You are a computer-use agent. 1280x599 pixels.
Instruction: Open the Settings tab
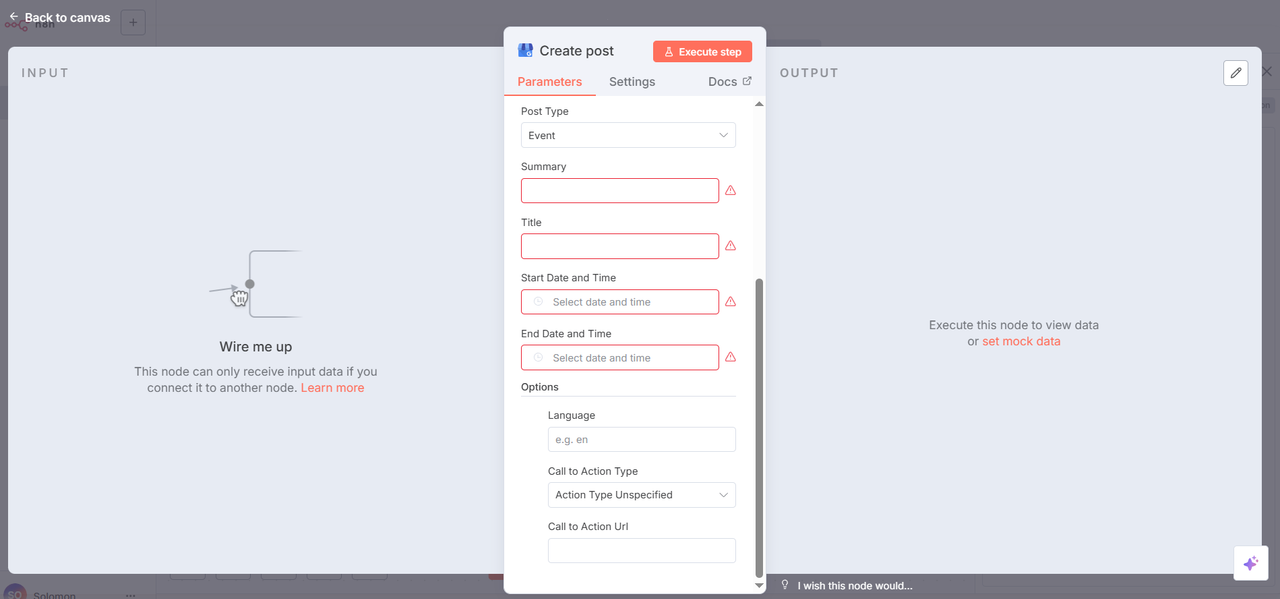632,82
